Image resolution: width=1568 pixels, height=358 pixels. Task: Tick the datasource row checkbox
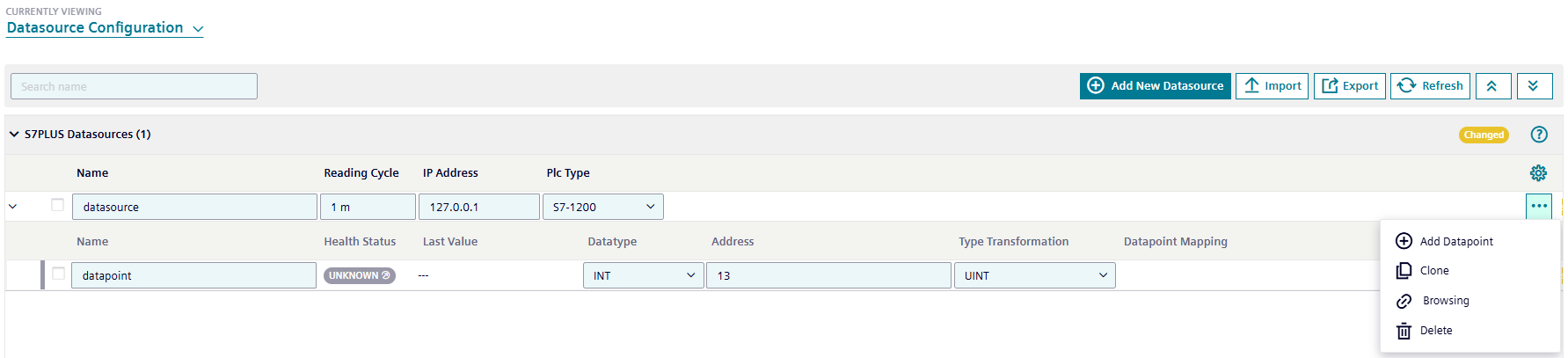[x=58, y=205]
